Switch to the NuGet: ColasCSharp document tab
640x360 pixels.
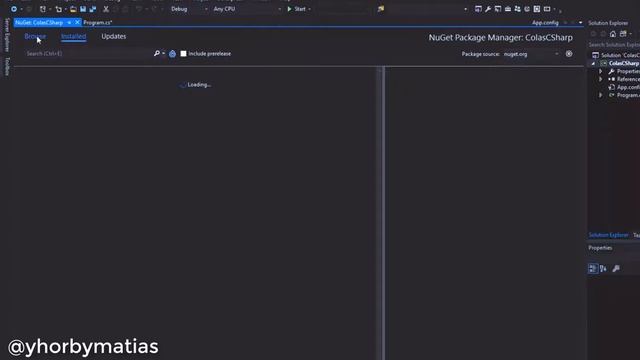click(x=39, y=22)
